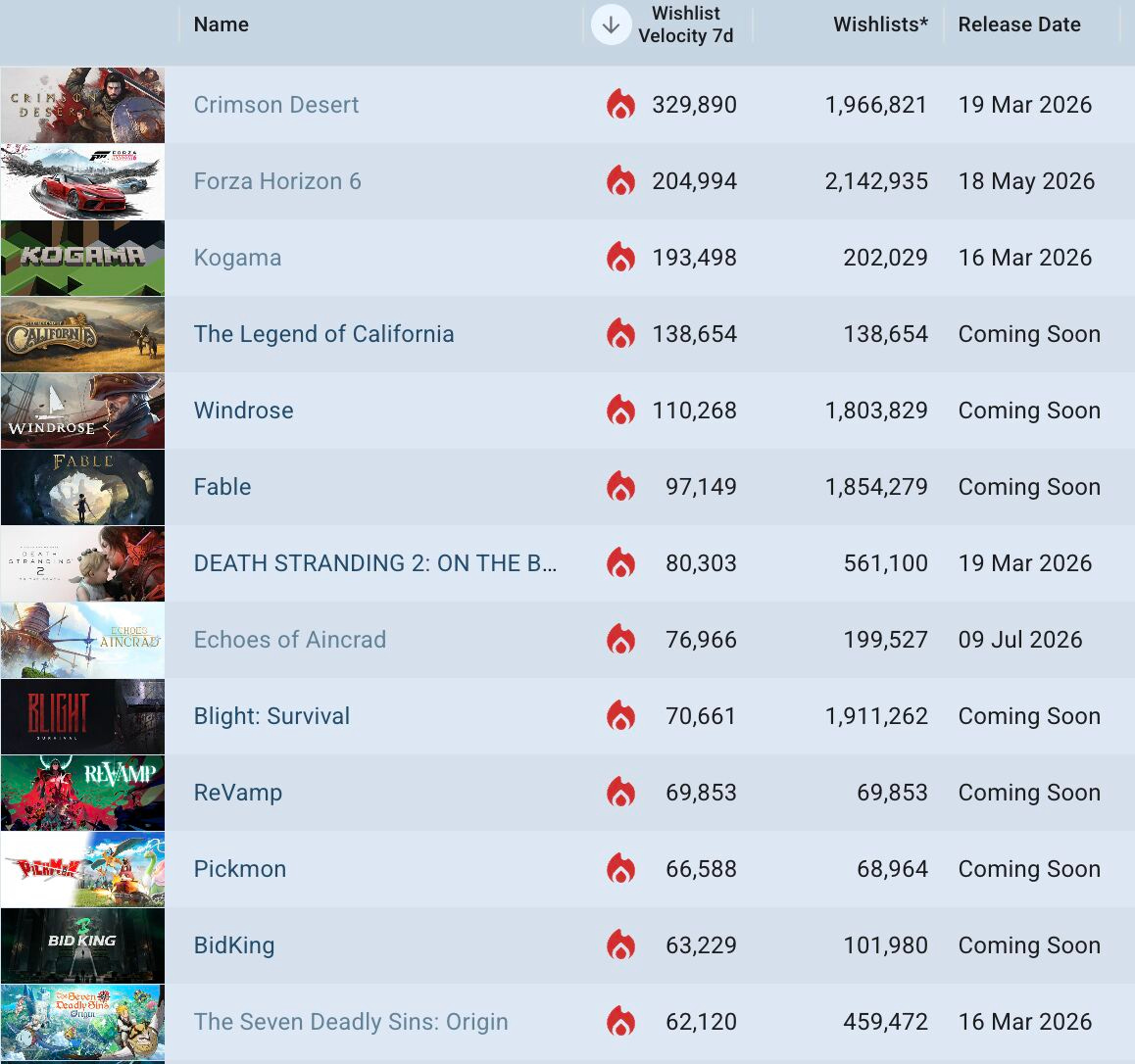Open the Pickmon game link
Screen dimensions: 1135x1064
coord(239,869)
